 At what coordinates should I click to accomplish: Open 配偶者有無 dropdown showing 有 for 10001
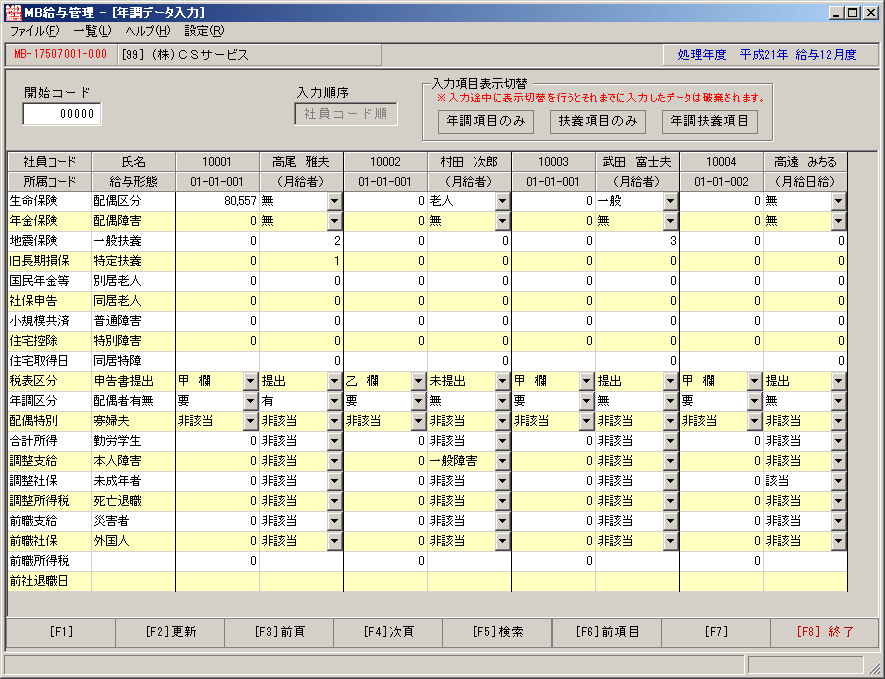click(x=334, y=401)
